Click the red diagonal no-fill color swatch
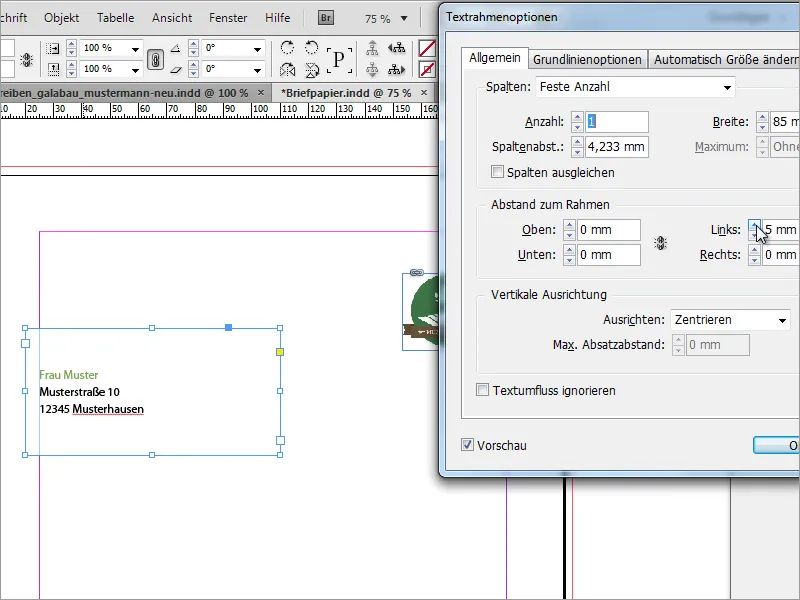Image resolution: width=800 pixels, height=600 pixels. 427,48
